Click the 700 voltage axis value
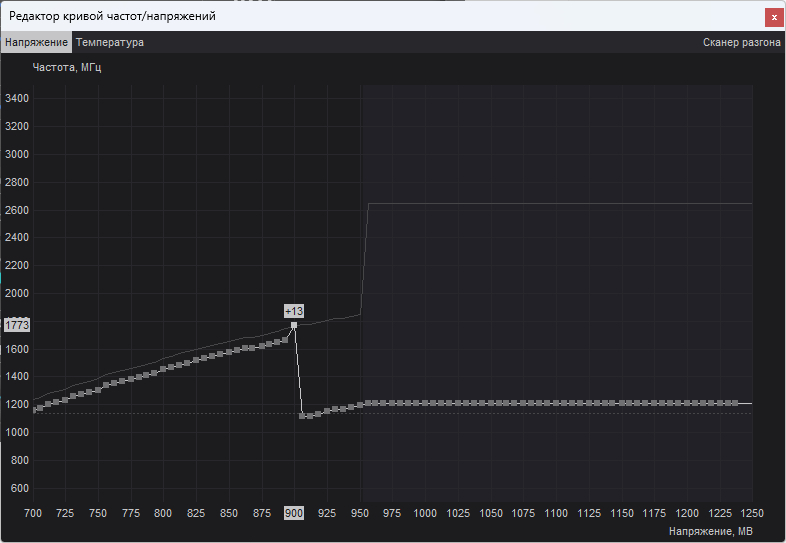 pyautogui.click(x=33, y=513)
